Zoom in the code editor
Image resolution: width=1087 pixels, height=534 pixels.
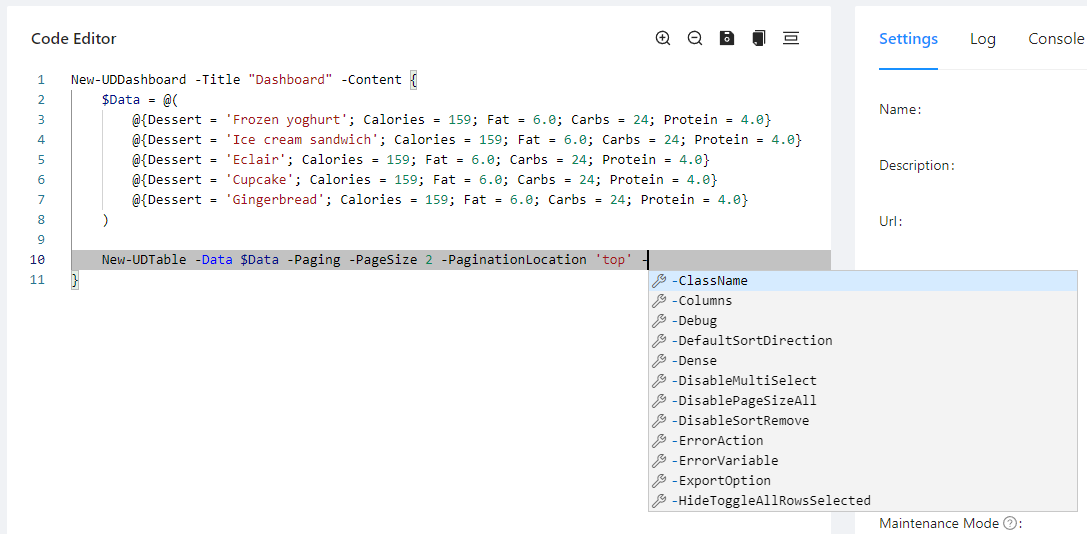(x=663, y=38)
